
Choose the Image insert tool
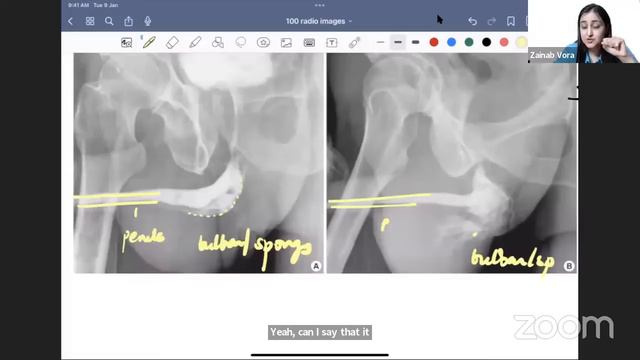click(286, 42)
